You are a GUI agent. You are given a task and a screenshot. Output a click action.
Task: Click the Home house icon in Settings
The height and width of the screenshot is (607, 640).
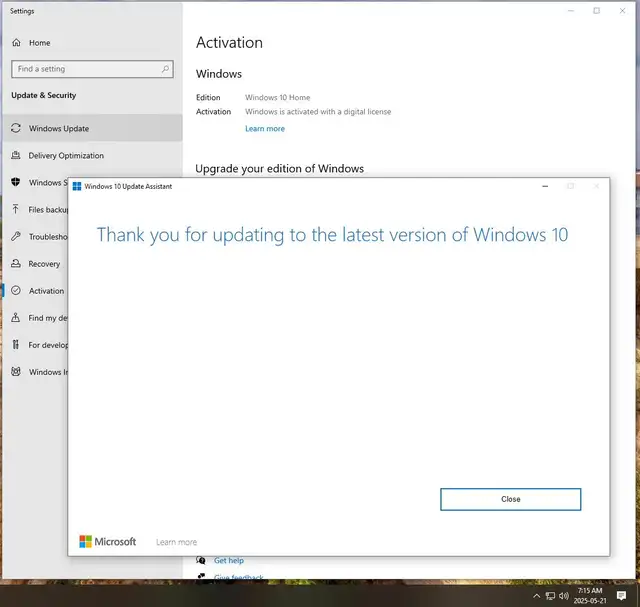tap(16, 42)
